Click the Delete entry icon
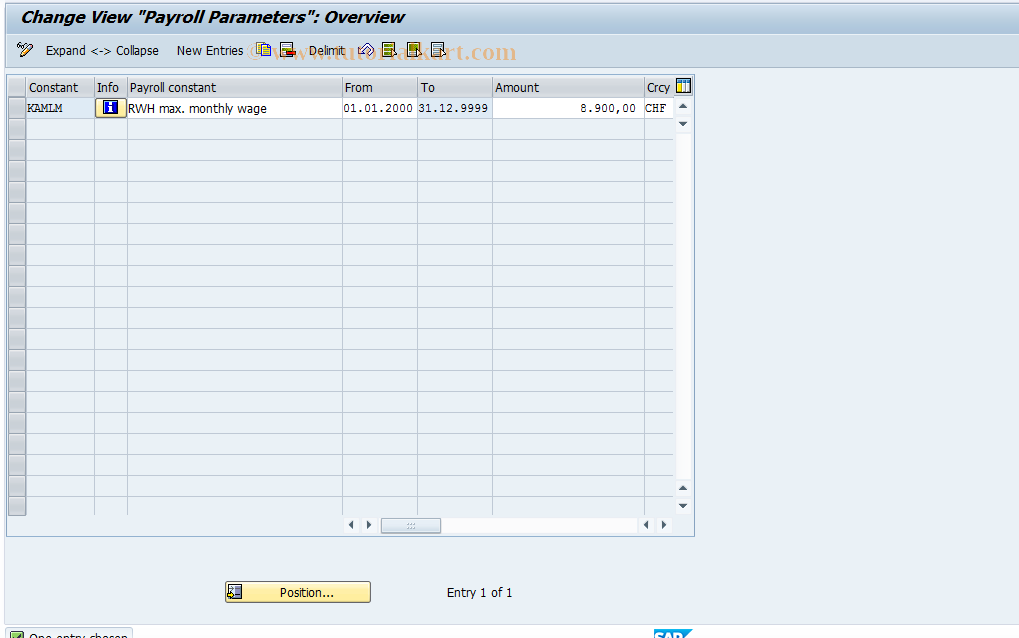This screenshot has height=638, width=1019. click(x=287, y=50)
